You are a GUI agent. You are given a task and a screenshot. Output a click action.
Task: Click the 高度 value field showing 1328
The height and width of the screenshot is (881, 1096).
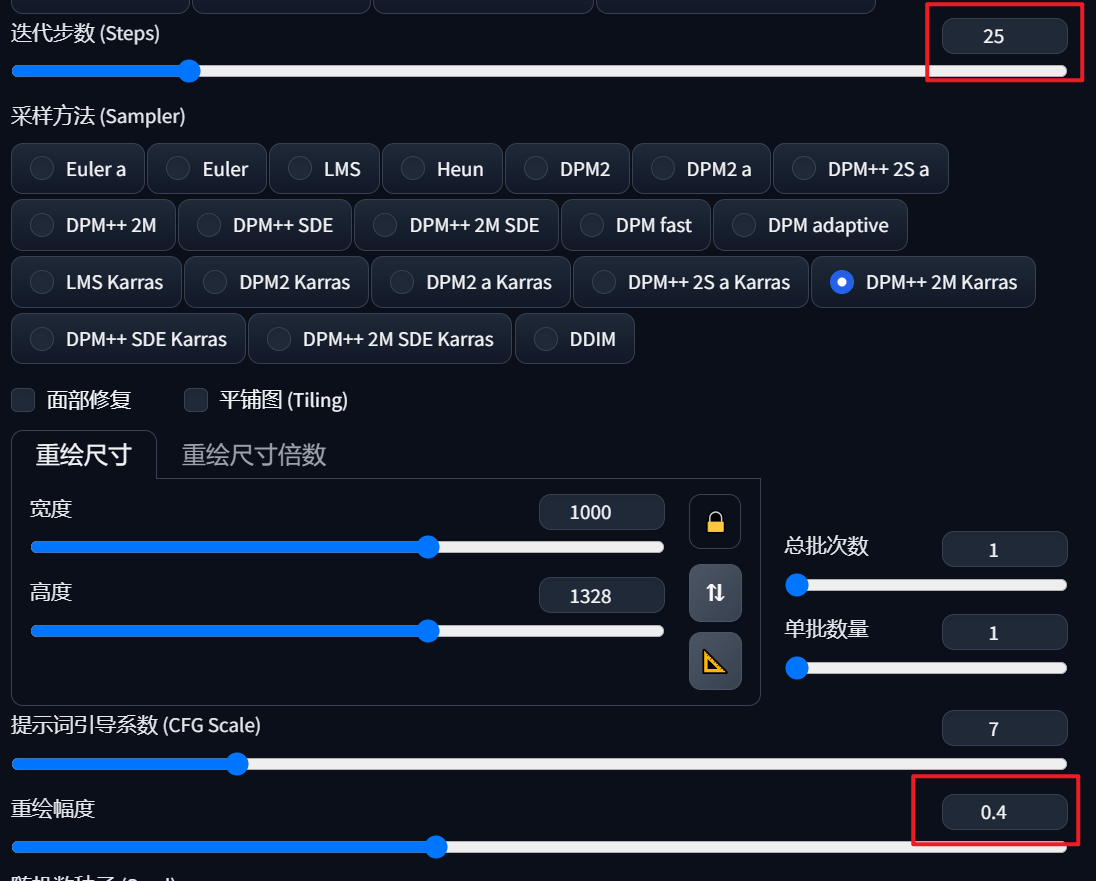click(602, 595)
